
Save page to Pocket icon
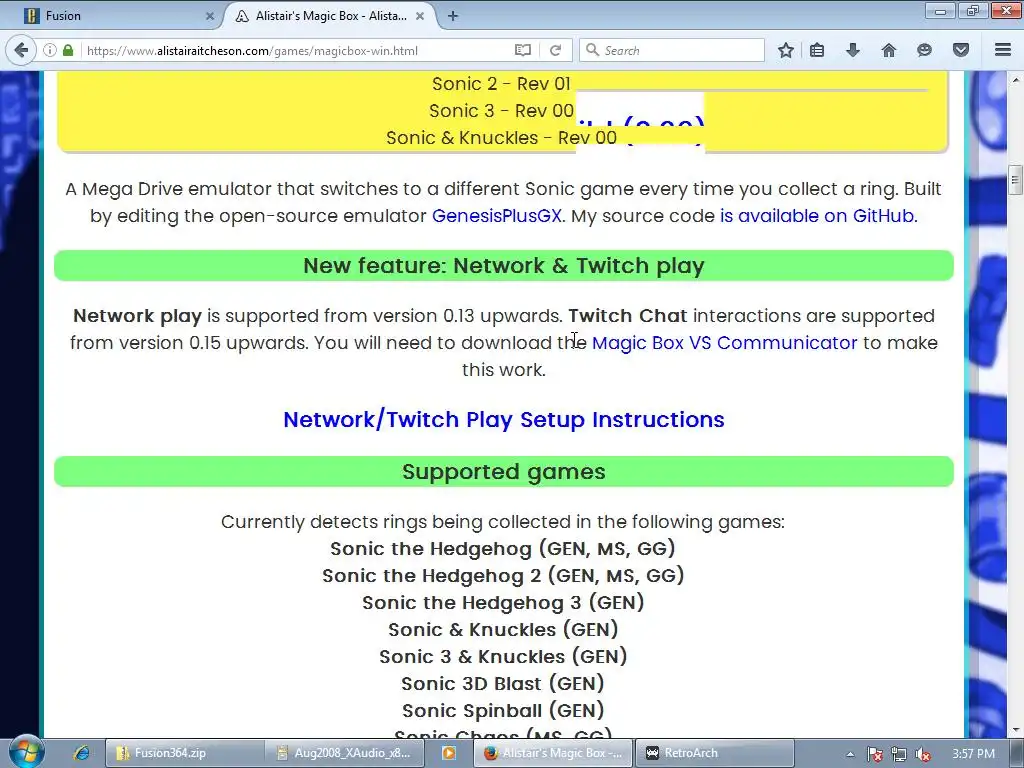click(x=961, y=50)
